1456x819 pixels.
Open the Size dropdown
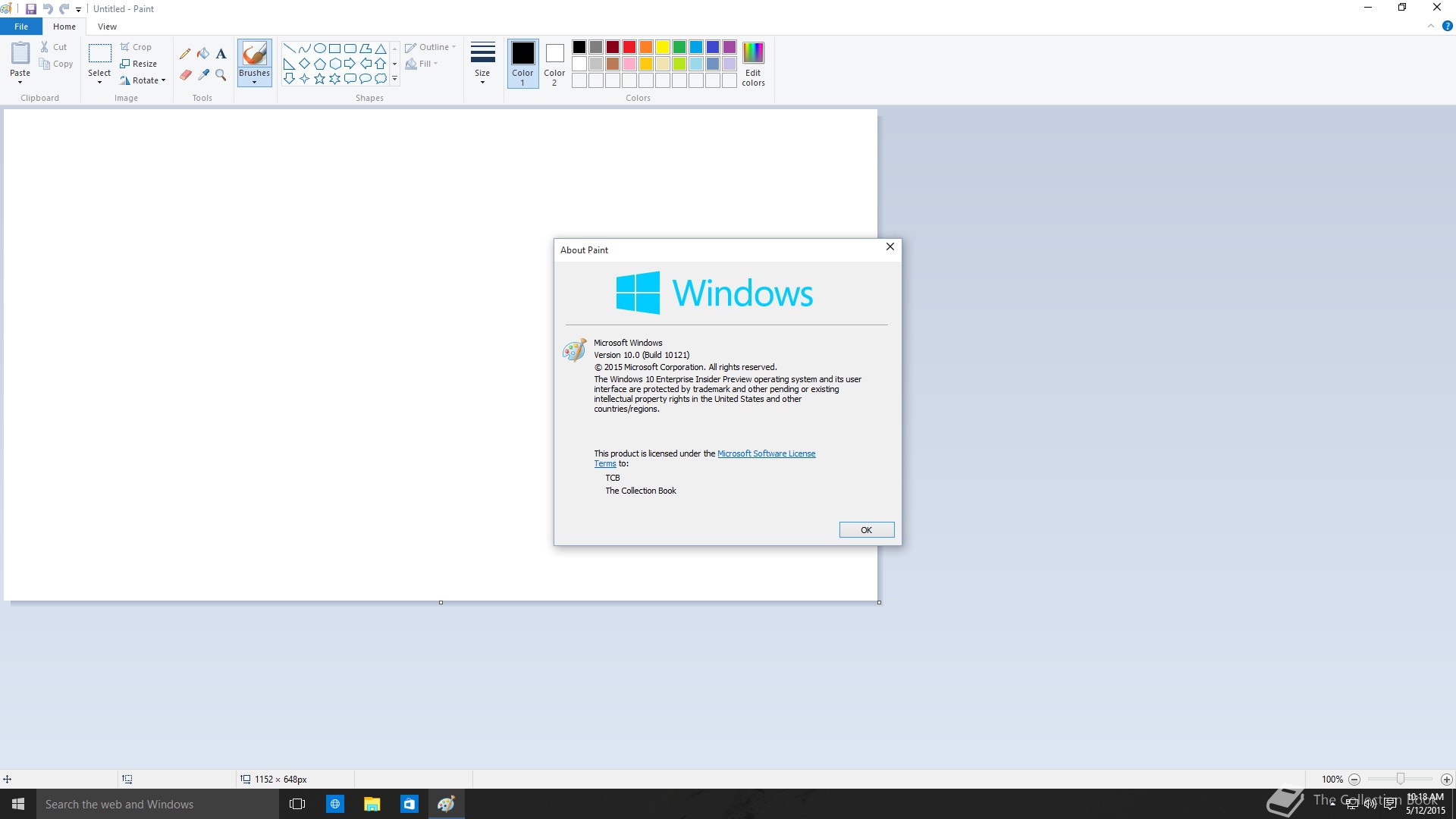click(x=482, y=64)
